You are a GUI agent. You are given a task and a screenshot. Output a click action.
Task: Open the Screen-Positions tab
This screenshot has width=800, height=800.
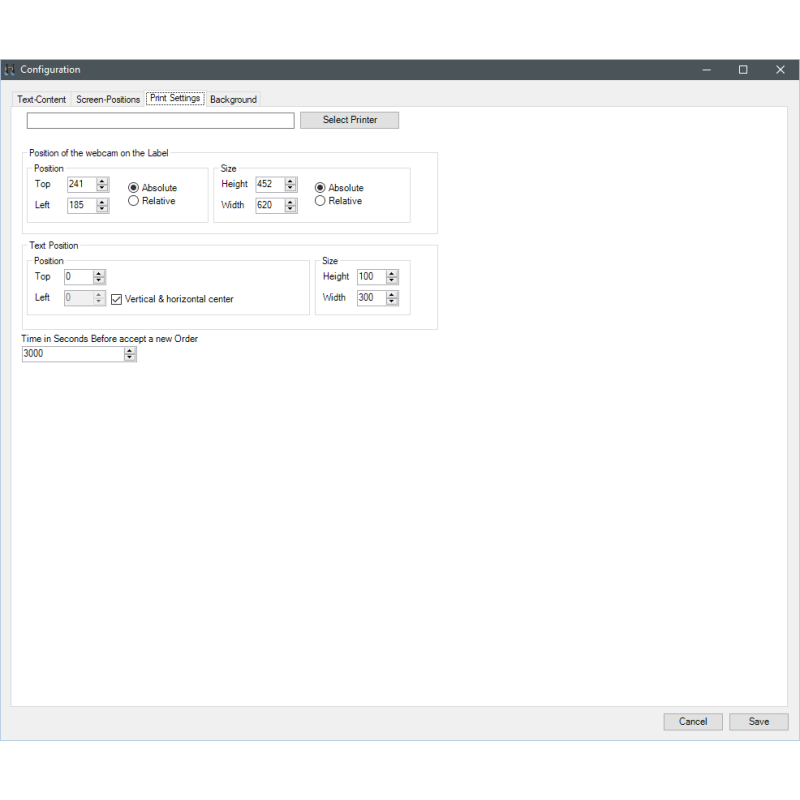coord(108,100)
